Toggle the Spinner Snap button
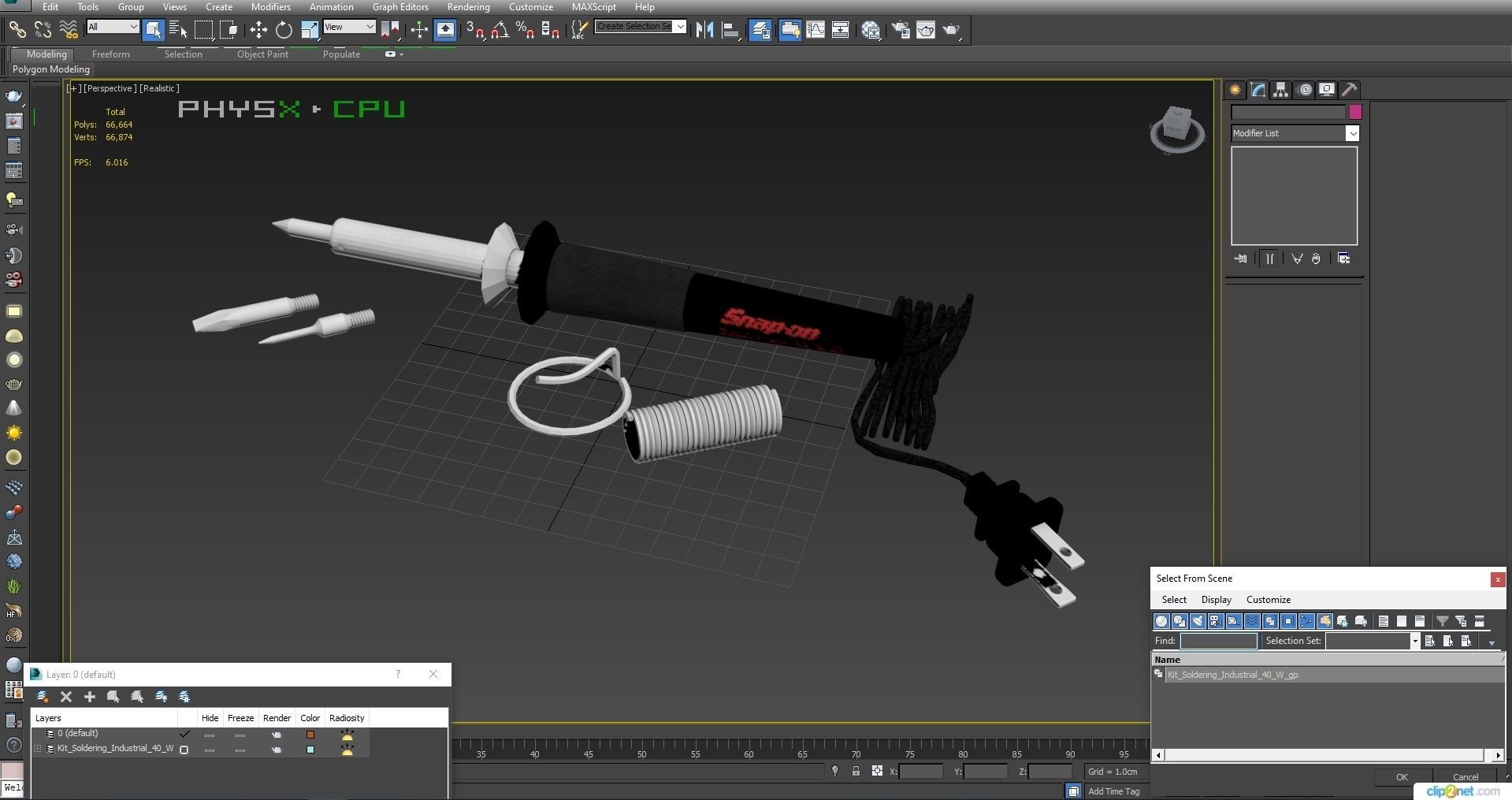The image size is (1512, 800). pyautogui.click(x=551, y=30)
